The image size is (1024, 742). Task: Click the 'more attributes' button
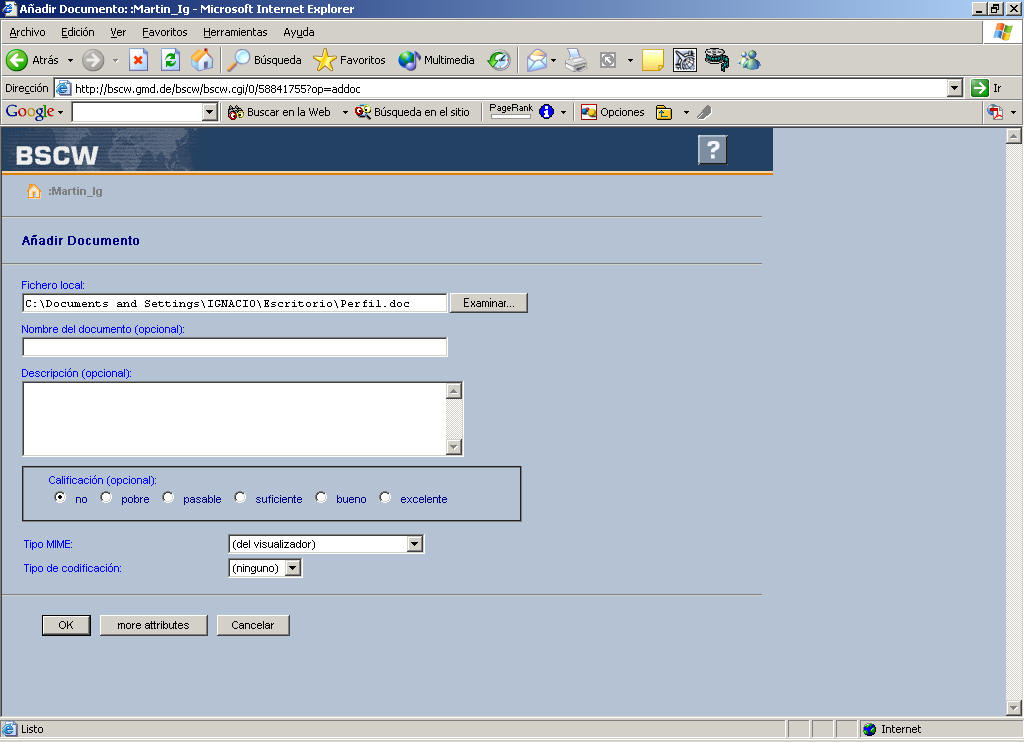pyautogui.click(x=153, y=625)
